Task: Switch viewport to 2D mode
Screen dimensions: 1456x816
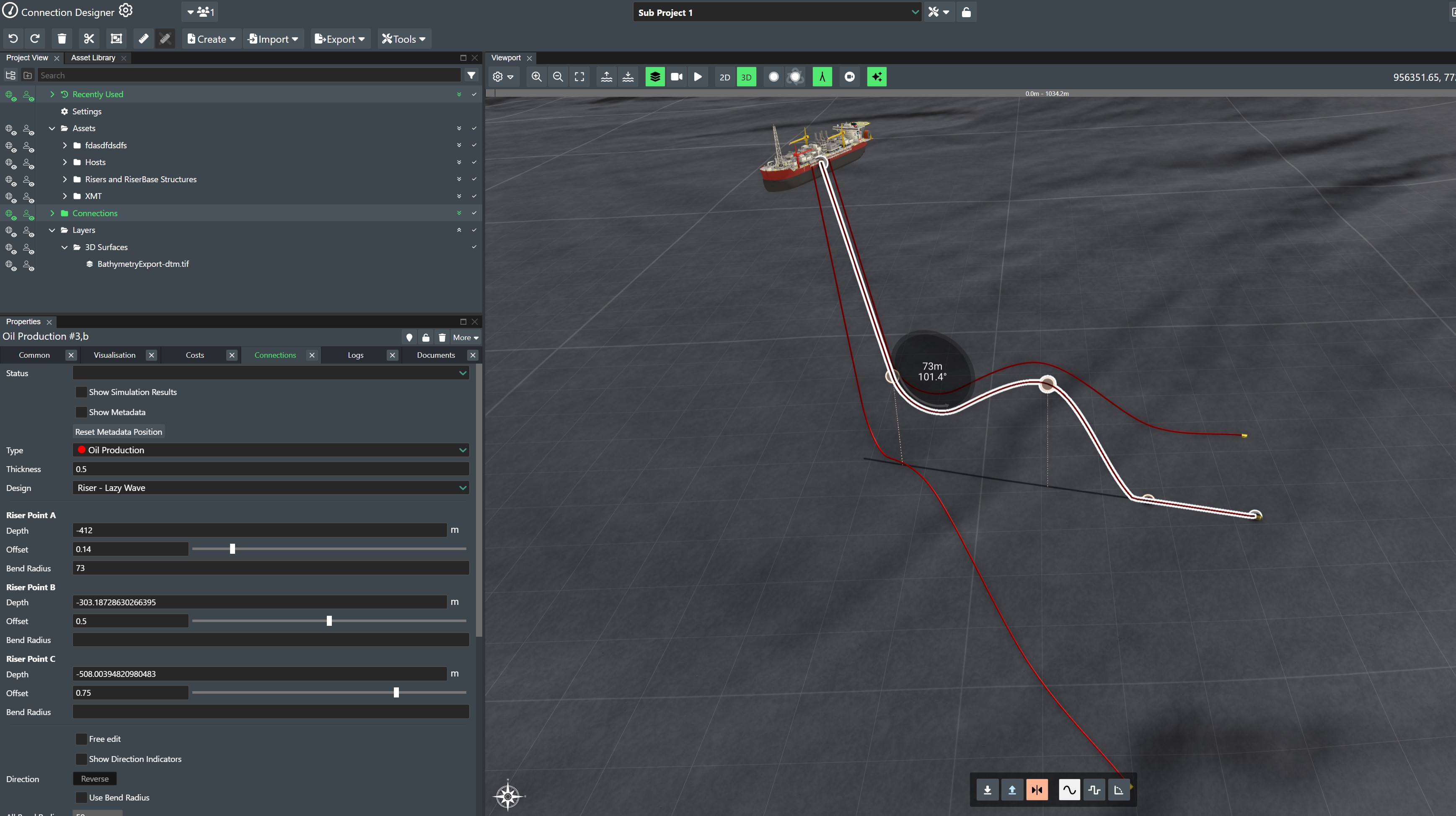Action: point(725,77)
